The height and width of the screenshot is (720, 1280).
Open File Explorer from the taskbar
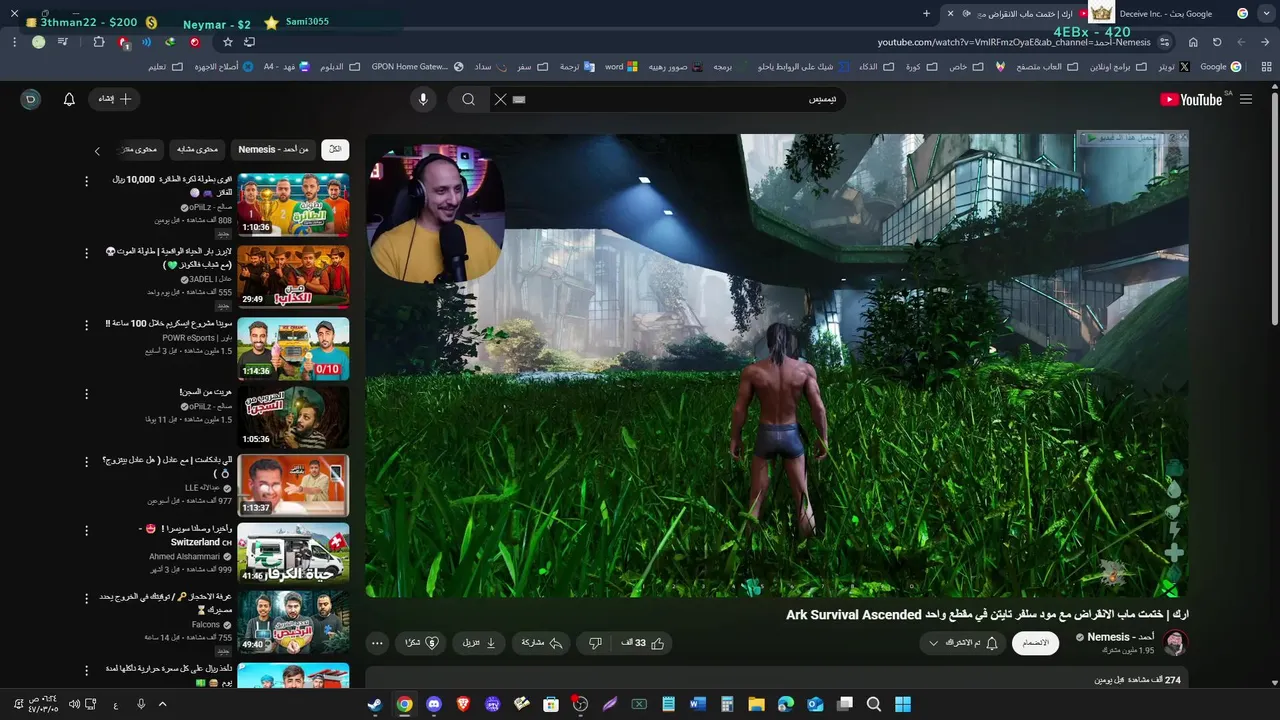coord(757,704)
